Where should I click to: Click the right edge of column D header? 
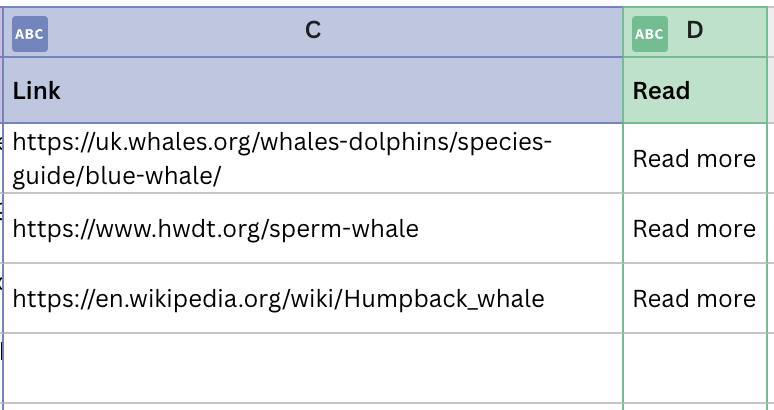coord(767,32)
